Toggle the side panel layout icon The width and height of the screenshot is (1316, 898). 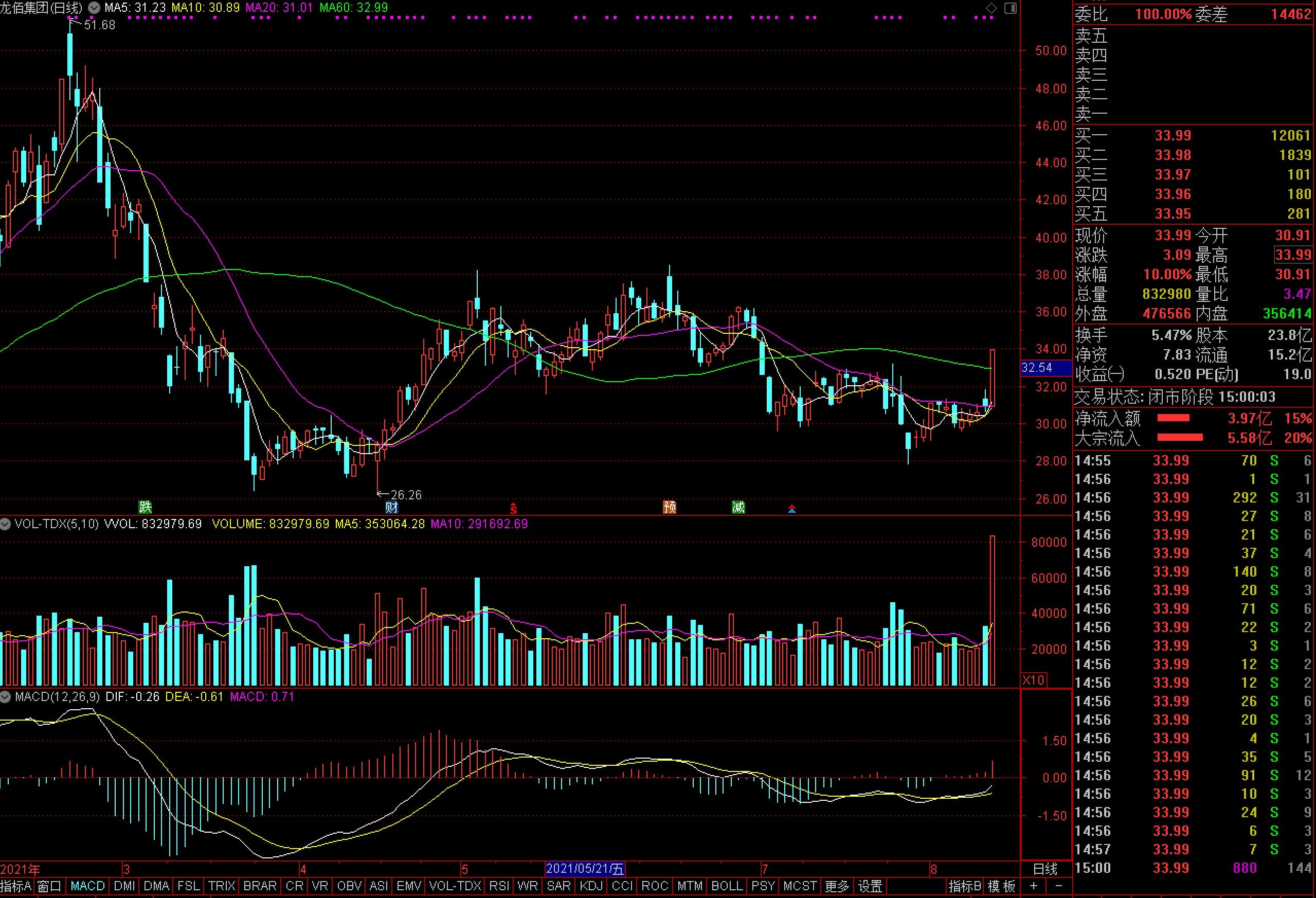[1011, 8]
